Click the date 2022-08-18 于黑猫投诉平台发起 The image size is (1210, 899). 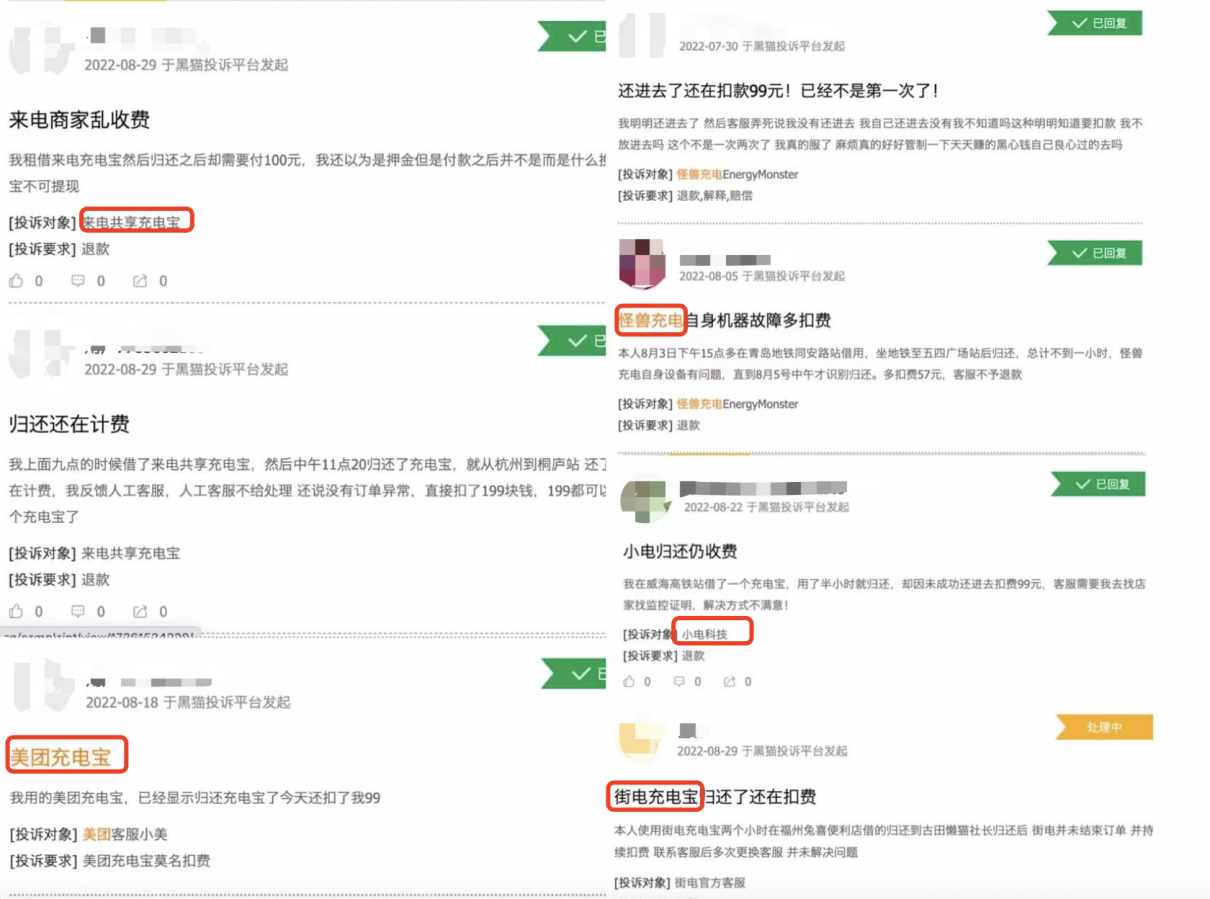188,703
